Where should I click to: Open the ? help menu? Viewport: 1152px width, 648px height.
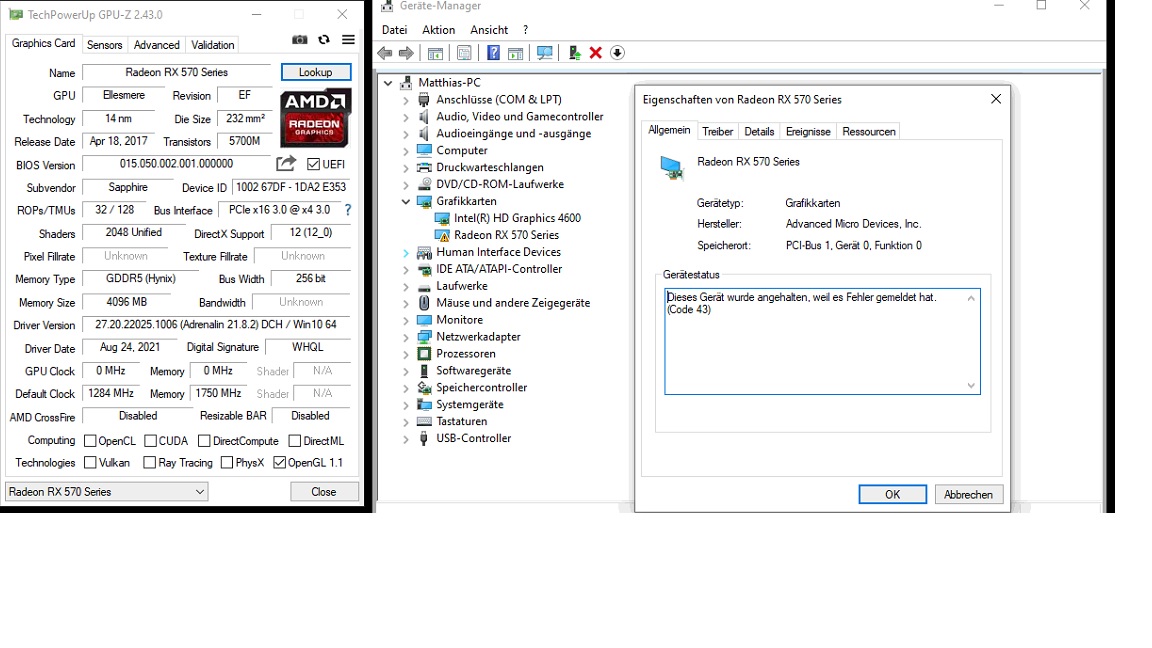click(x=525, y=30)
